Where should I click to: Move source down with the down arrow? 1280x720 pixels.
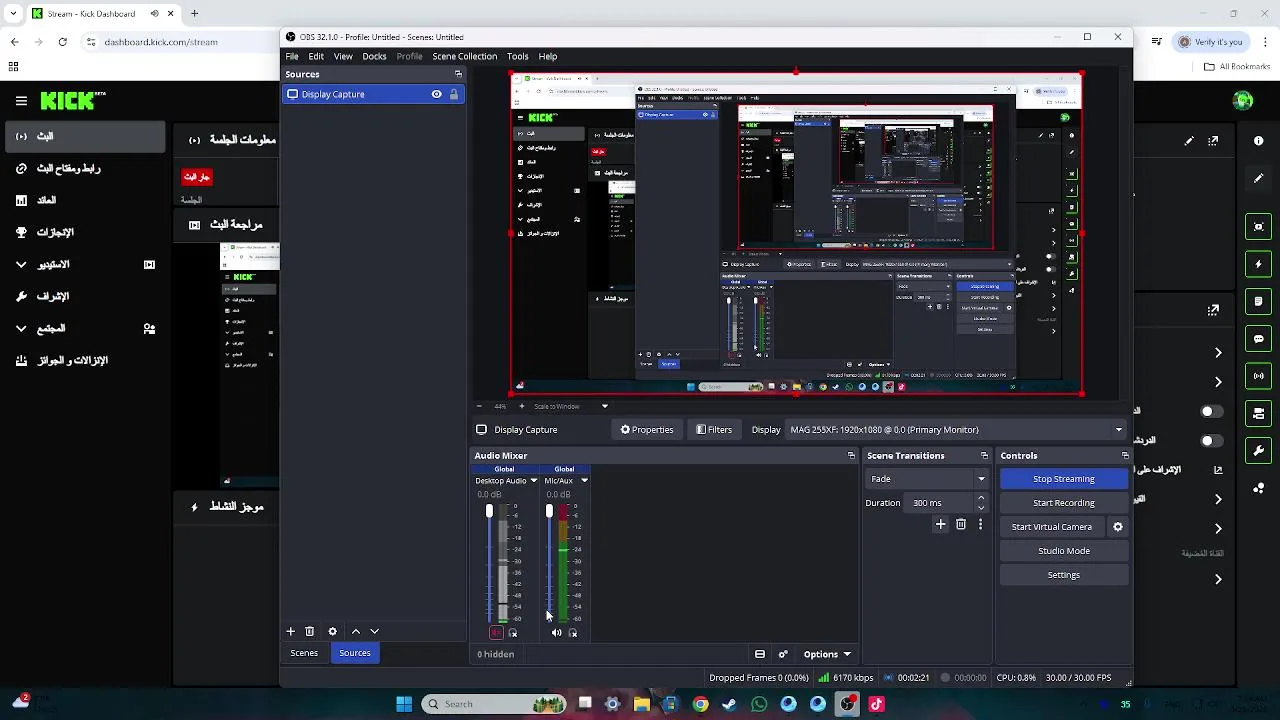point(374,631)
